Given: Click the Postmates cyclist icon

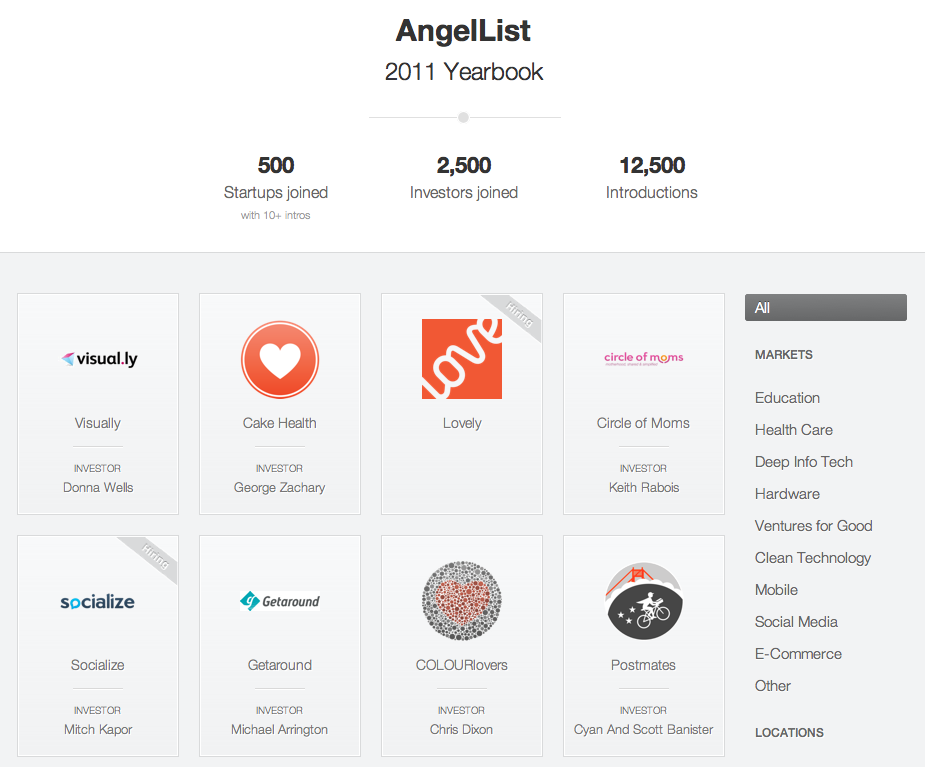Looking at the screenshot, I should click(x=644, y=601).
